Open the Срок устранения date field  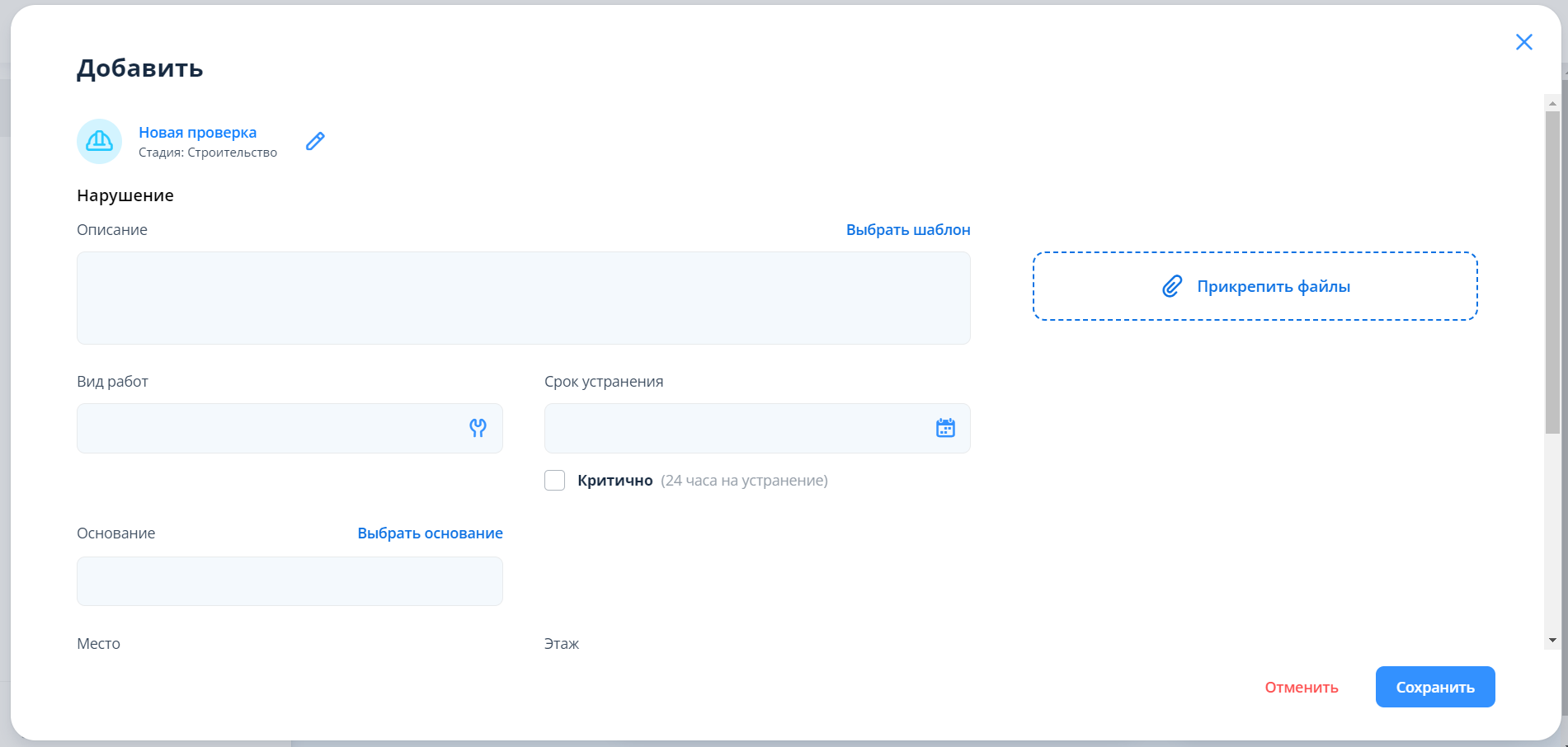[x=734, y=428]
